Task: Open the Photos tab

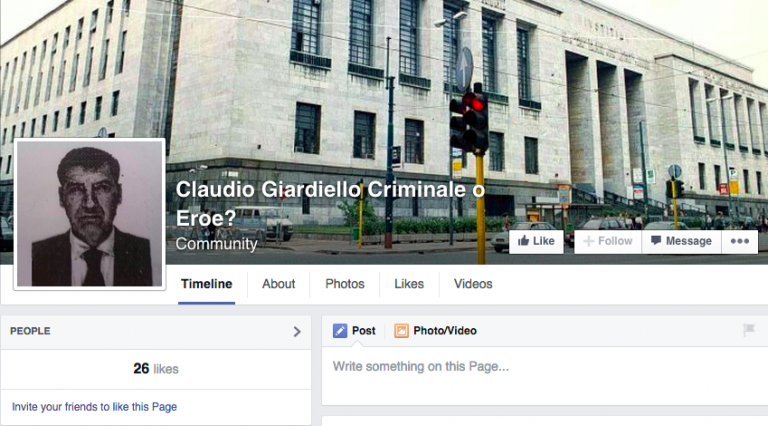Action: tap(345, 284)
